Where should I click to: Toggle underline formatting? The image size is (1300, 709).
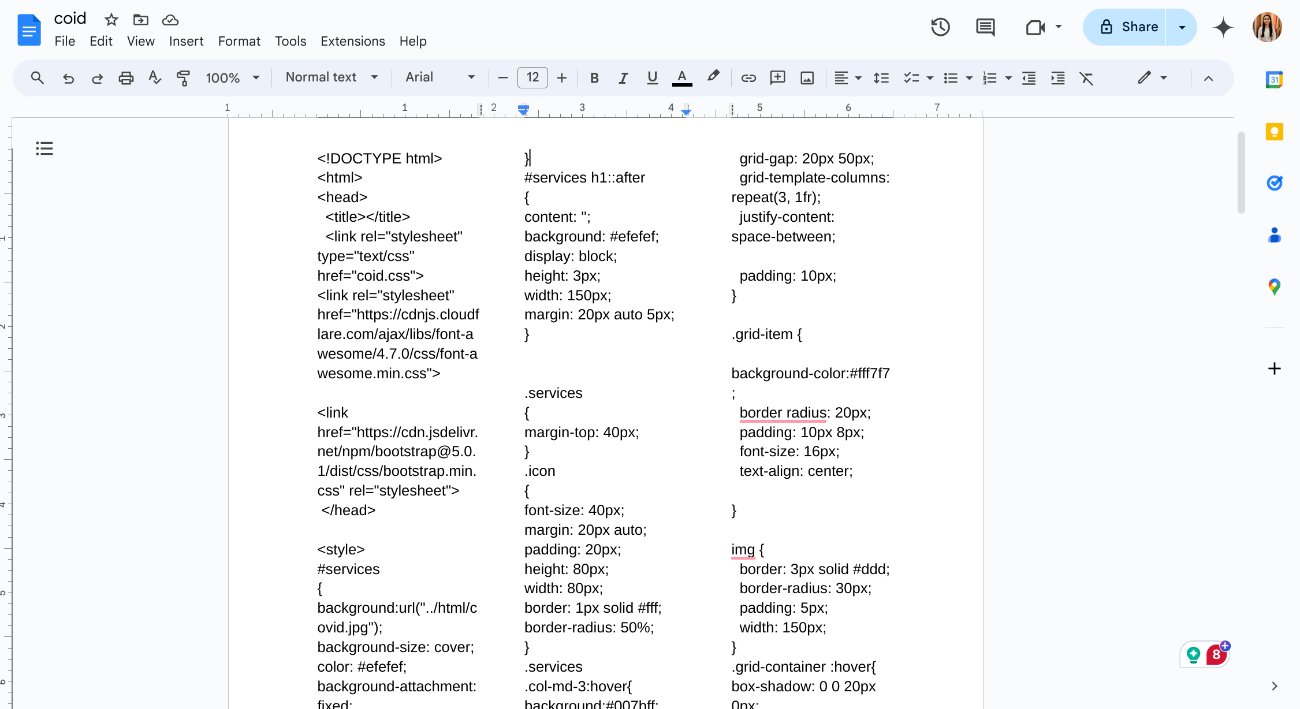pyautogui.click(x=651, y=77)
